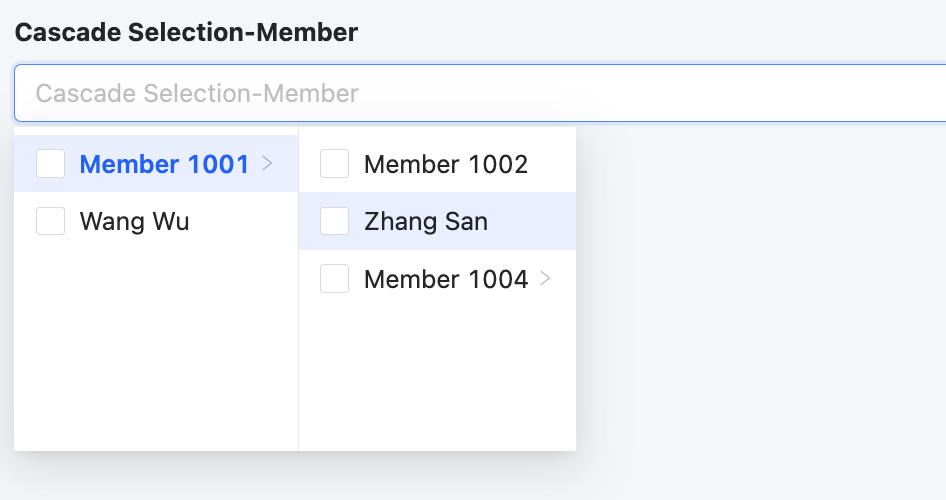946x500 pixels.
Task: Tick the Member 1001 checkbox
Action: [51, 164]
